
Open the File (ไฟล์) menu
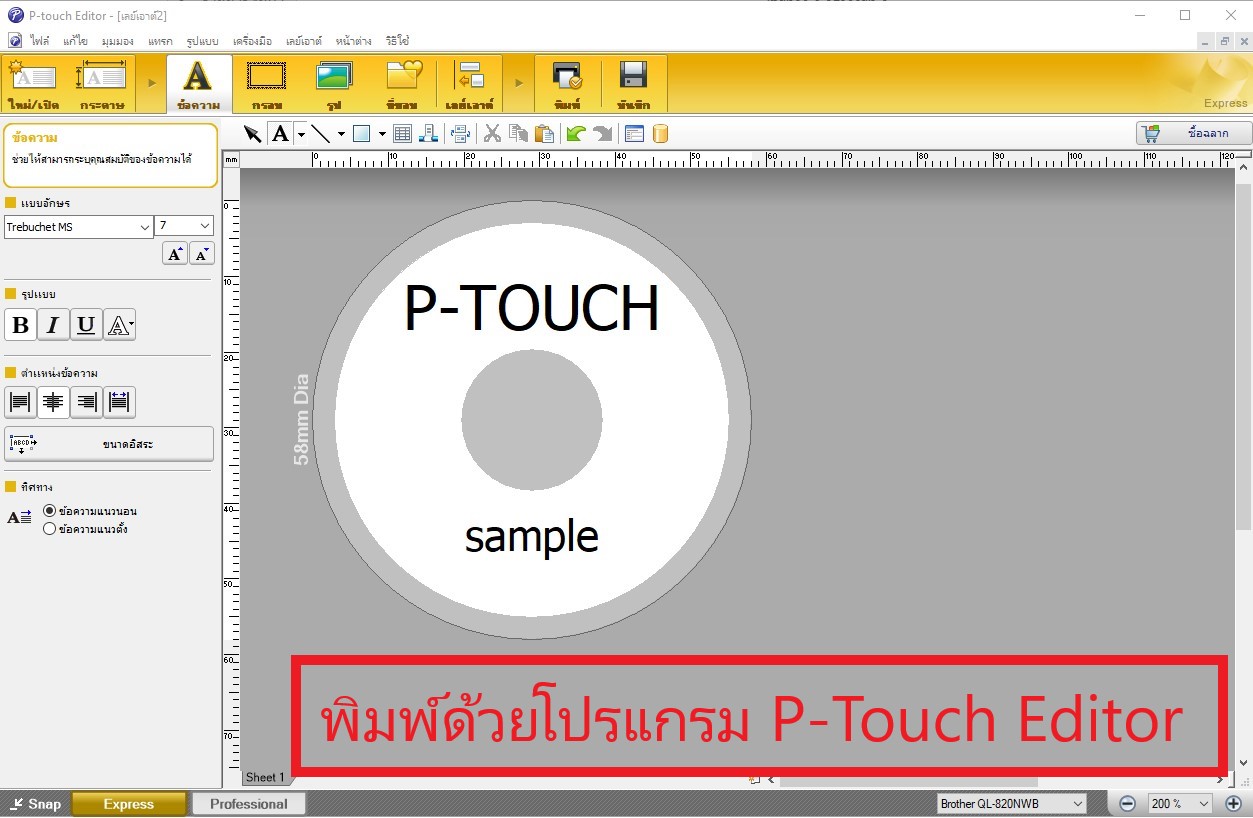click(40, 41)
